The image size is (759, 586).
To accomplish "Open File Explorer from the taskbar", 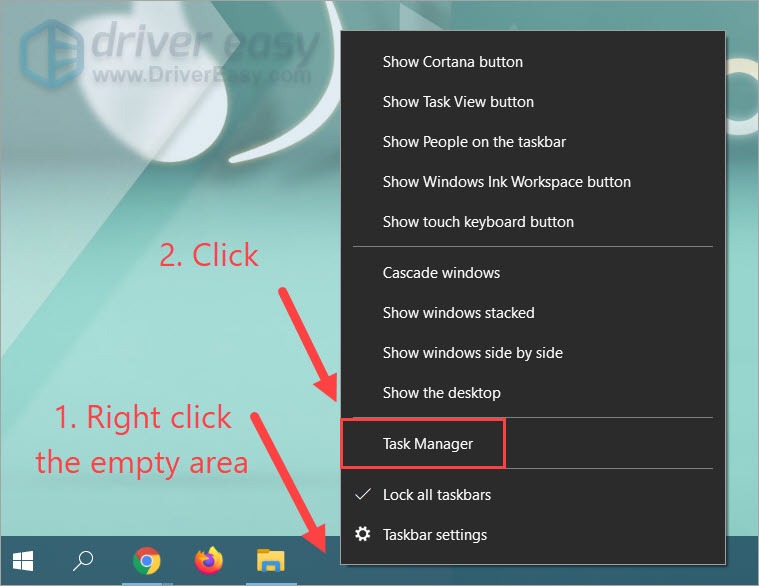I will [270, 562].
